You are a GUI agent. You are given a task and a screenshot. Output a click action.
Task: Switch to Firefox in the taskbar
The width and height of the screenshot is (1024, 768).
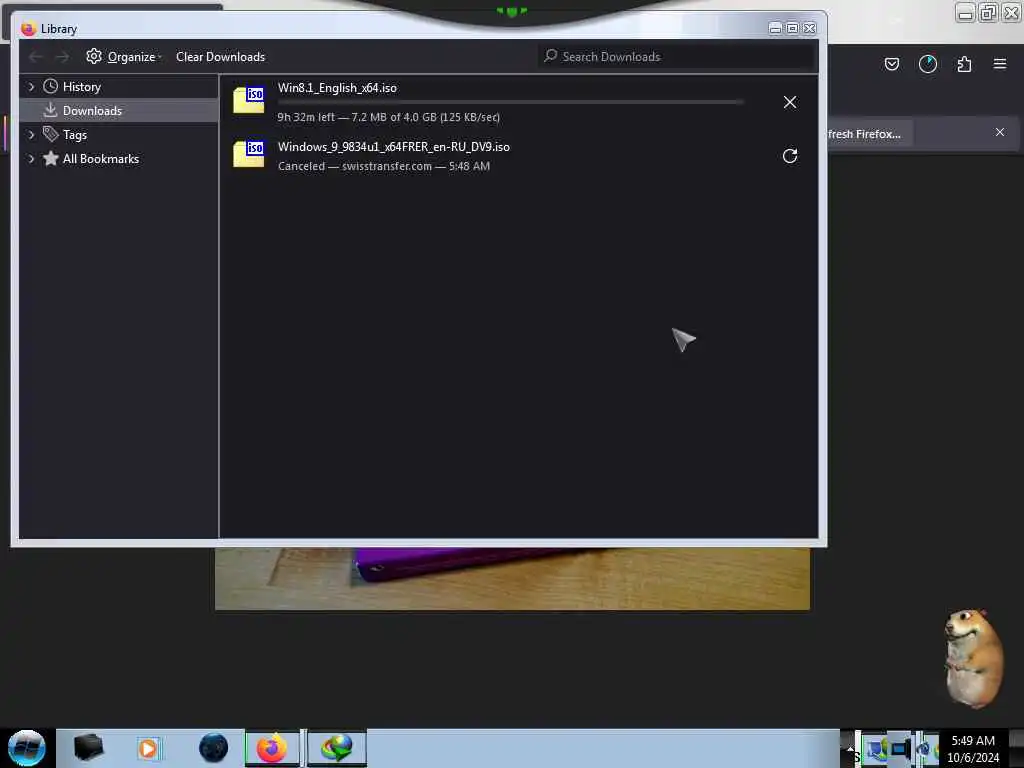click(272, 748)
